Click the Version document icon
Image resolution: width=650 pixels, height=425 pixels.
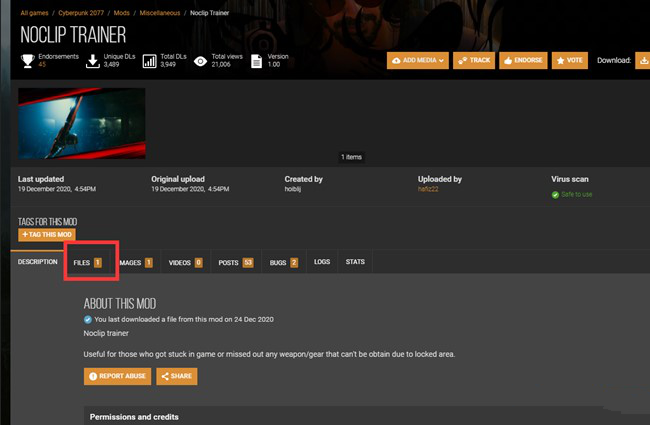pos(256,60)
